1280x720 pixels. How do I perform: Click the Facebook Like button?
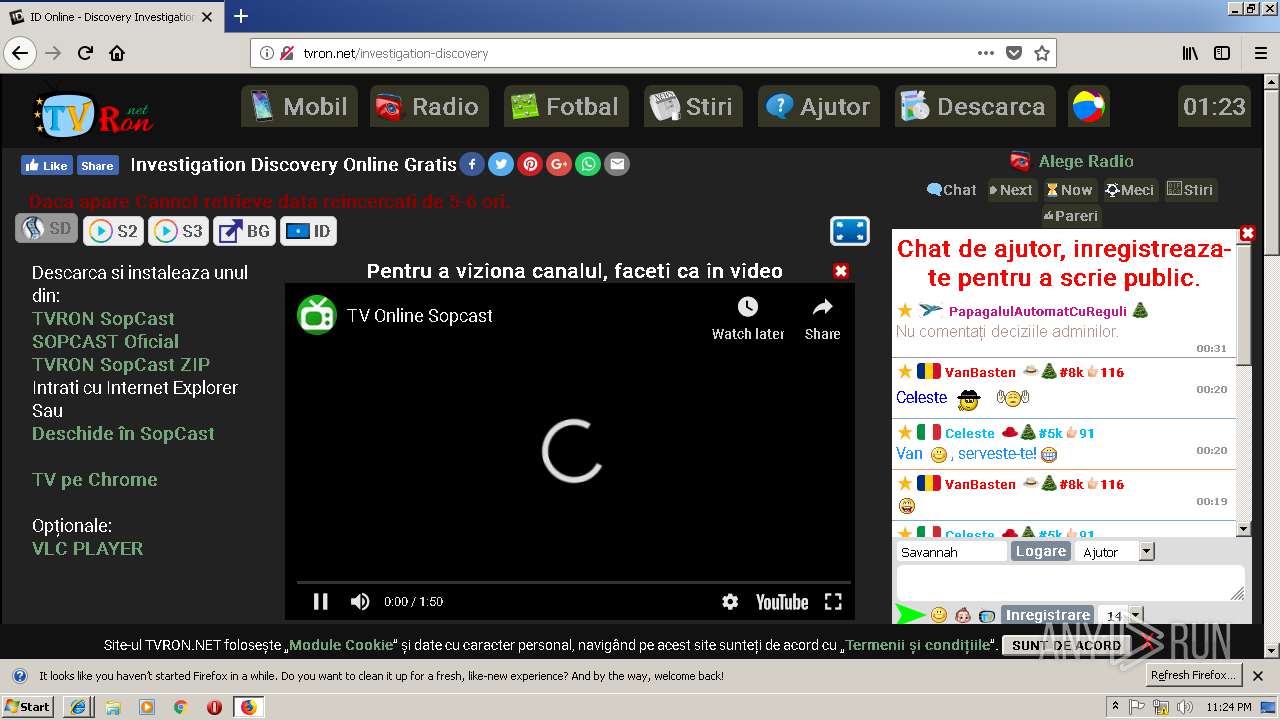pos(47,165)
